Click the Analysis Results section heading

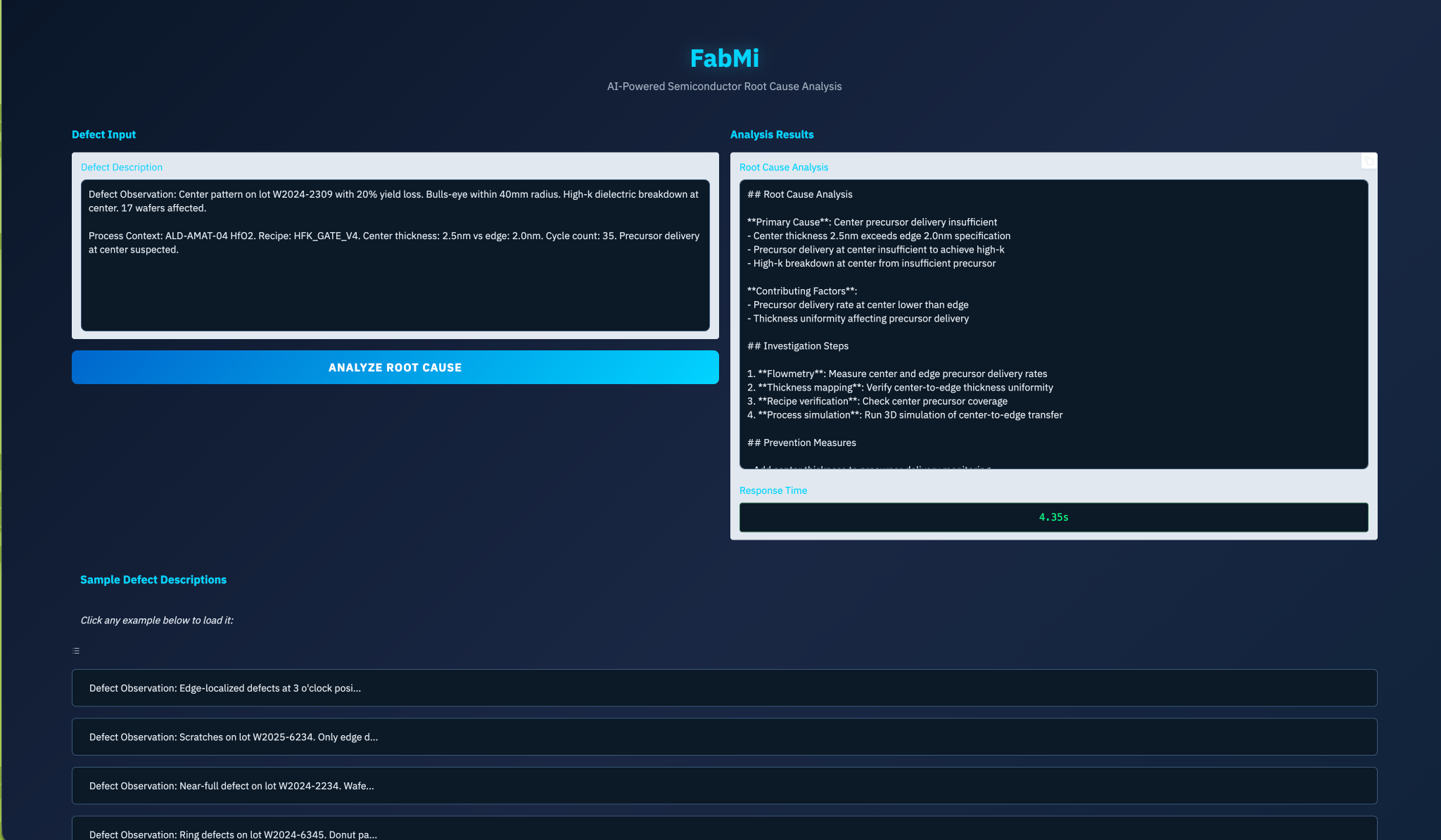point(771,134)
